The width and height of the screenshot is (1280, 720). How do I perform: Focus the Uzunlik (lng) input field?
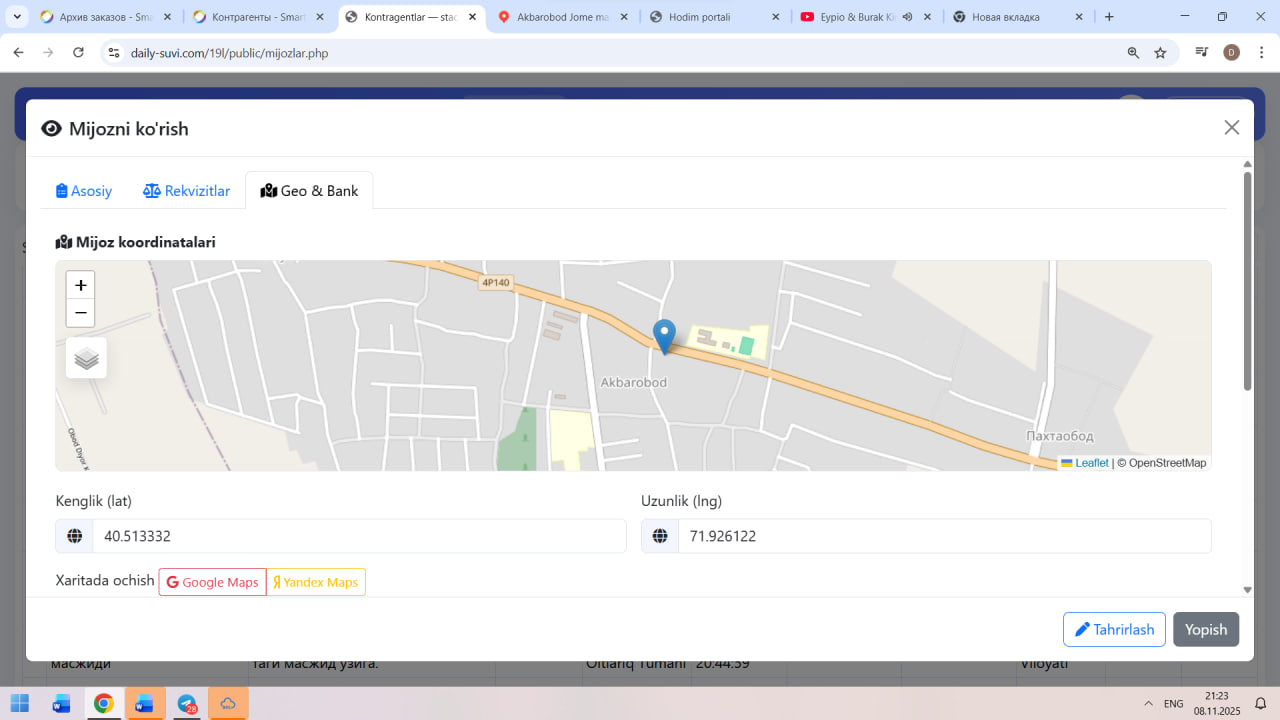pos(945,536)
